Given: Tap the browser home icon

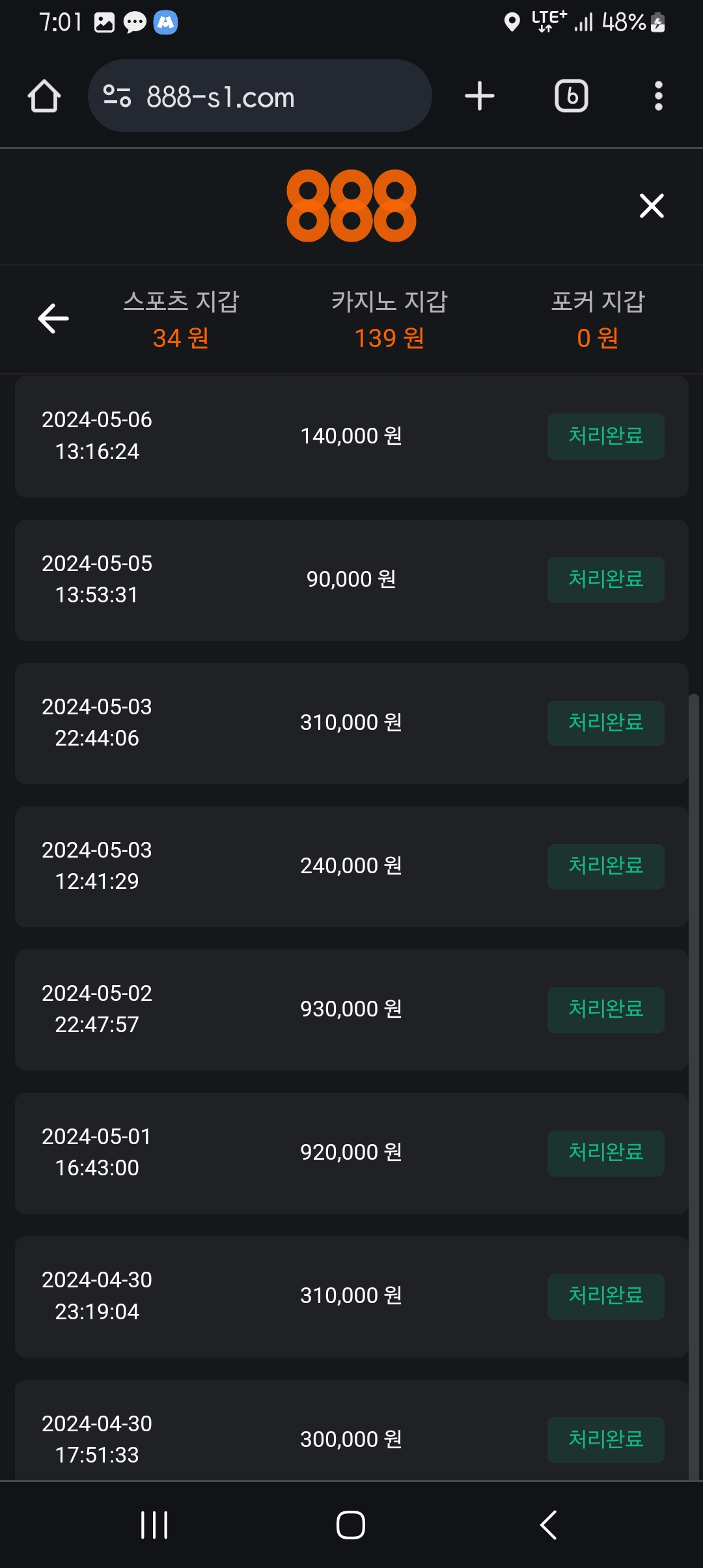Looking at the screenshot, I should click(44, 96).
